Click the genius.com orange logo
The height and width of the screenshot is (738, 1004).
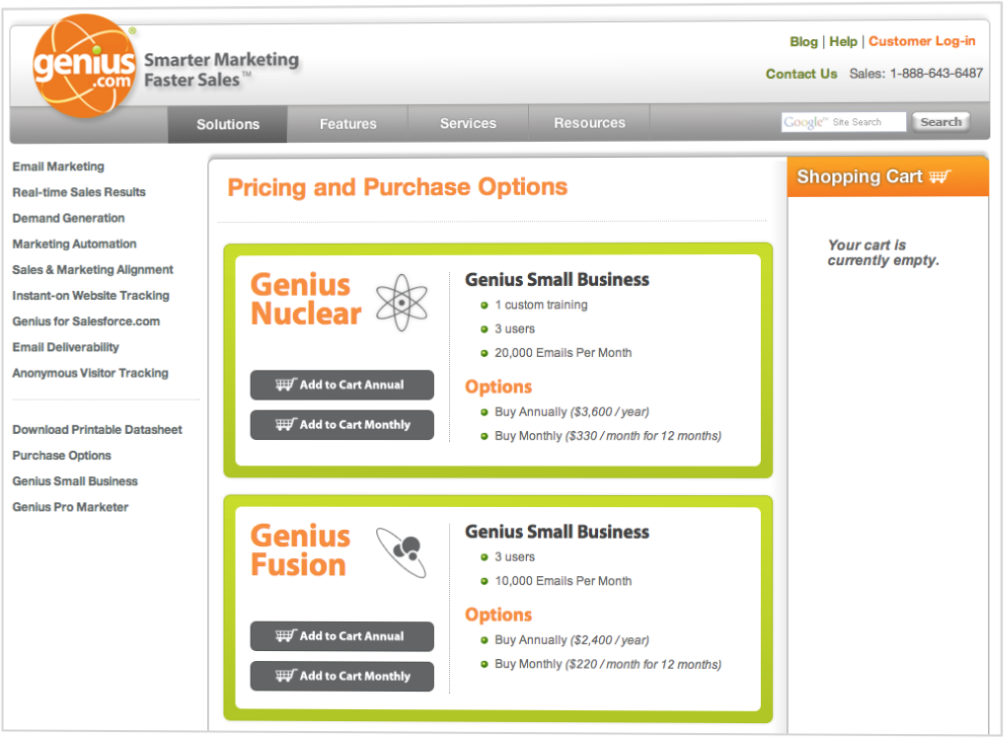coord(85,67)
